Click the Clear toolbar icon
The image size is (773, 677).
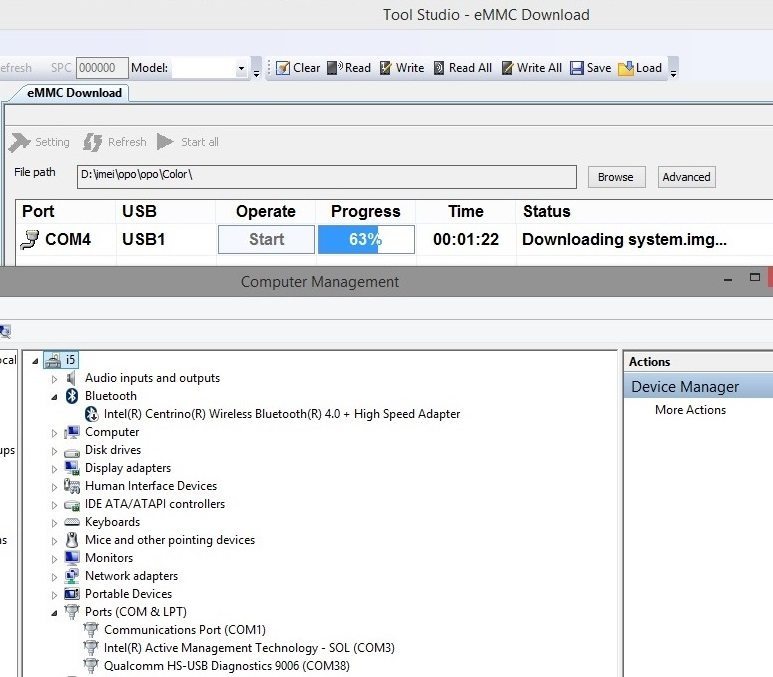coord(283,68)
